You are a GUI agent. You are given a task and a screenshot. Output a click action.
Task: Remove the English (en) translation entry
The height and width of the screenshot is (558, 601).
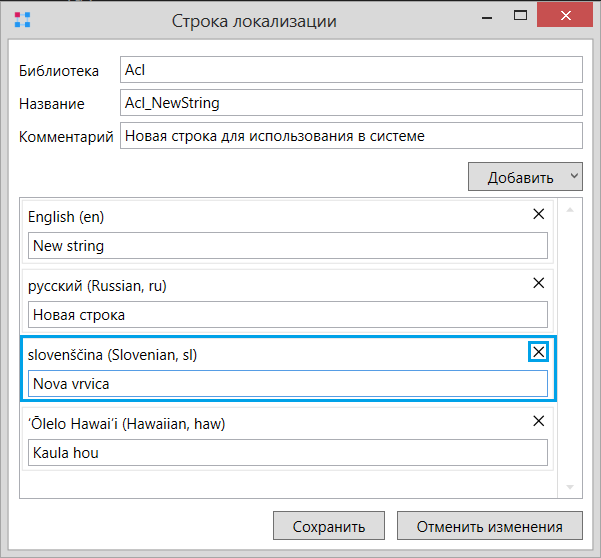[539, 214]
